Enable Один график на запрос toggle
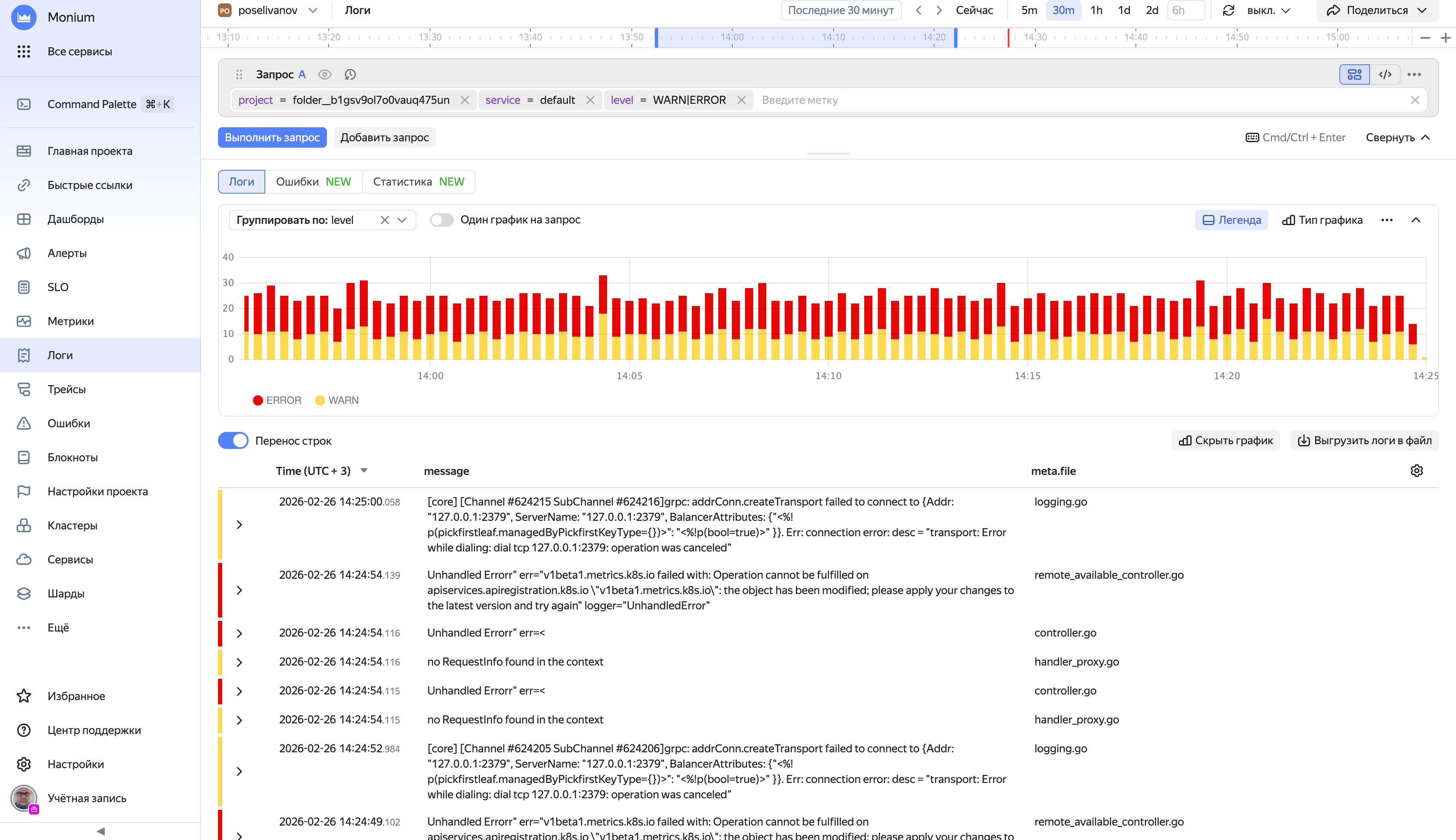The height and width of the screenshot is (840, 1456). tap(441, 220)
